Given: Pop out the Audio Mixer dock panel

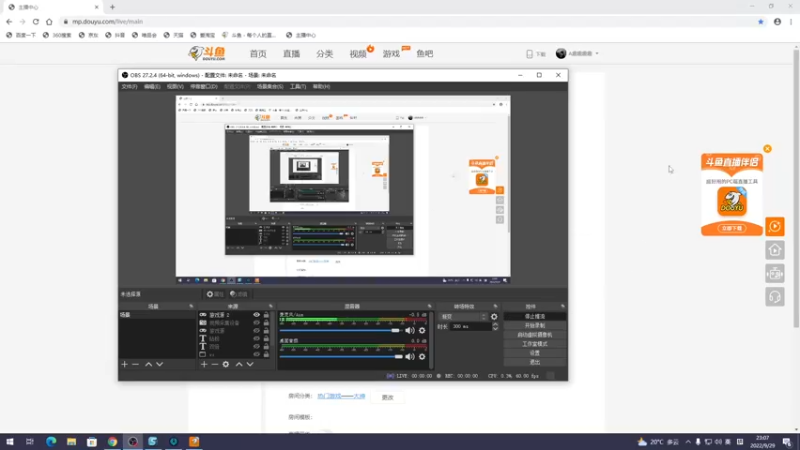Looking at the screenshot, I should pos(429,306).
